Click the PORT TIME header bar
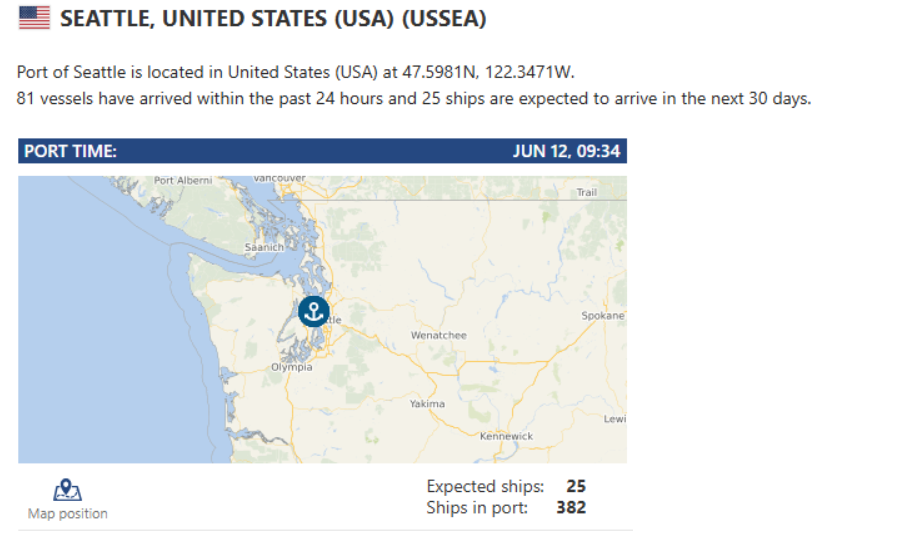Viewport: 907px width, 534px height. [322, 151]
